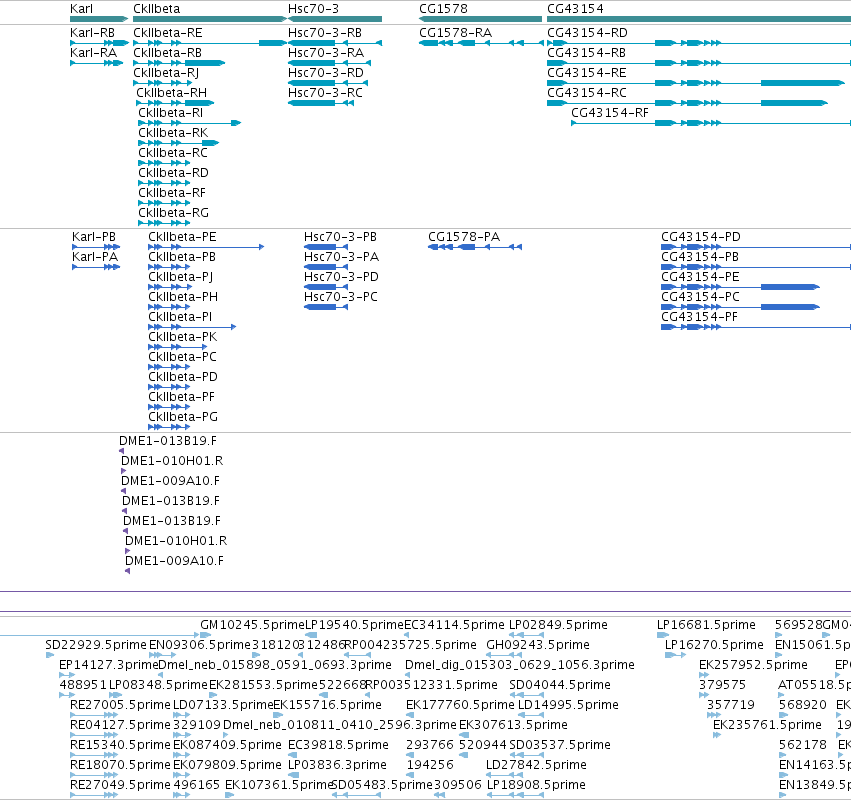Click the CG1578-RA transcript label

pos(455,33)
